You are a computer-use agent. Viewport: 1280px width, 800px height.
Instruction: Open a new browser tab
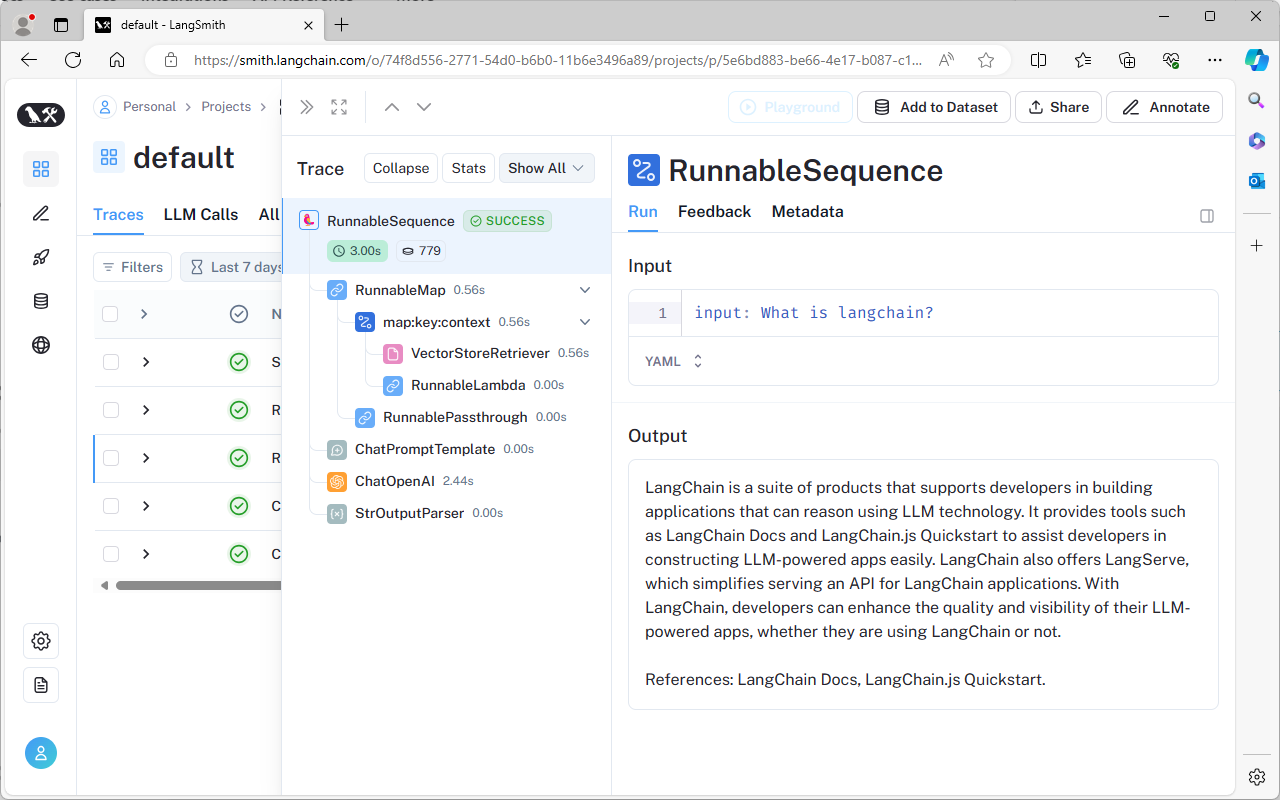pyautogui.click(x=342, y=25)
